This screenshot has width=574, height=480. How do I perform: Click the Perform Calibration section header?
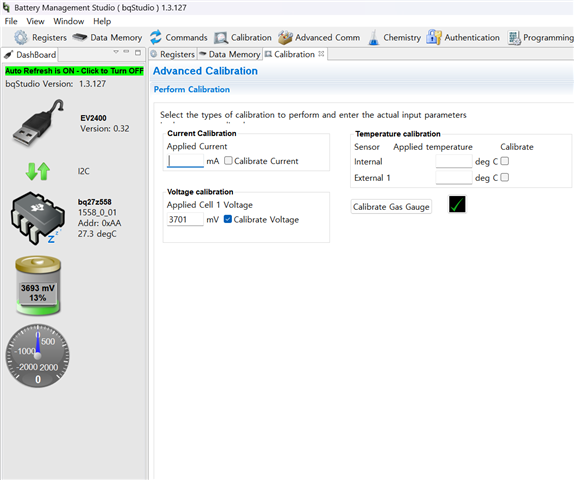coord(192,89)
